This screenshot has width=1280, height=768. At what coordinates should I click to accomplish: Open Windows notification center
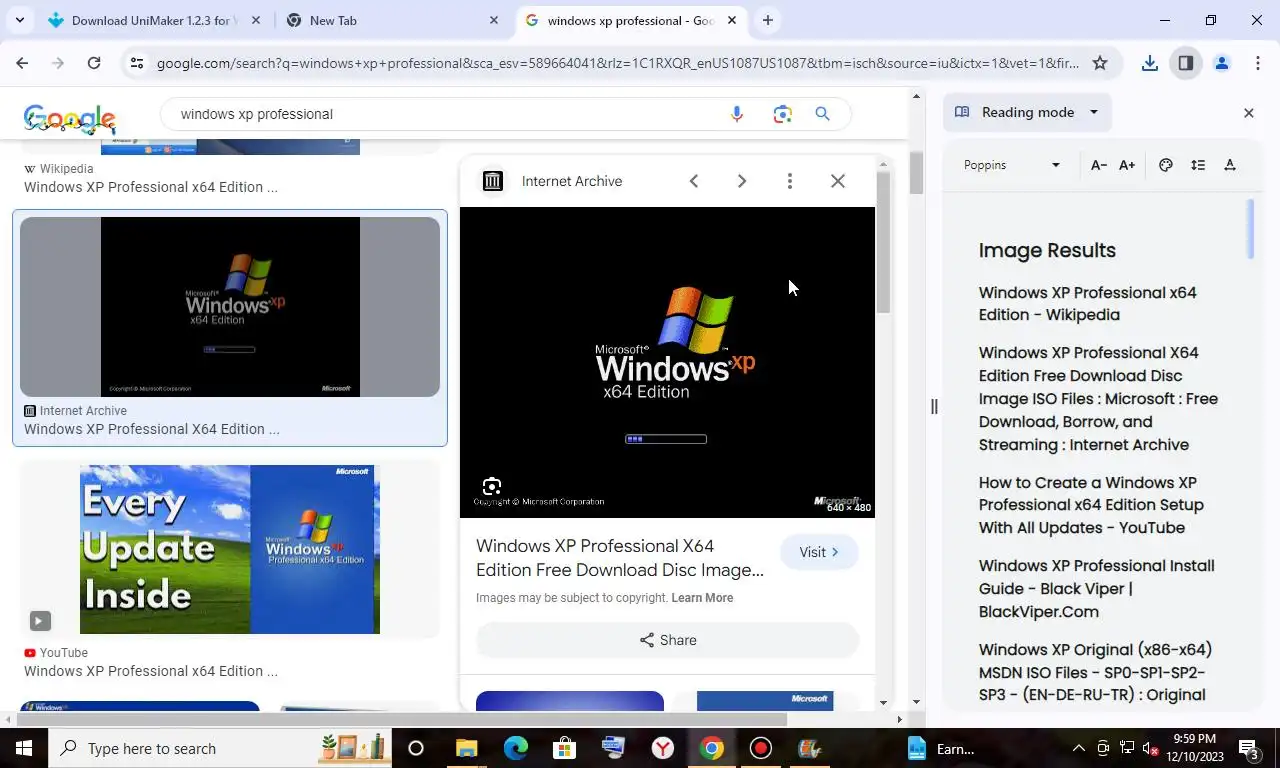coord(1250,748)
